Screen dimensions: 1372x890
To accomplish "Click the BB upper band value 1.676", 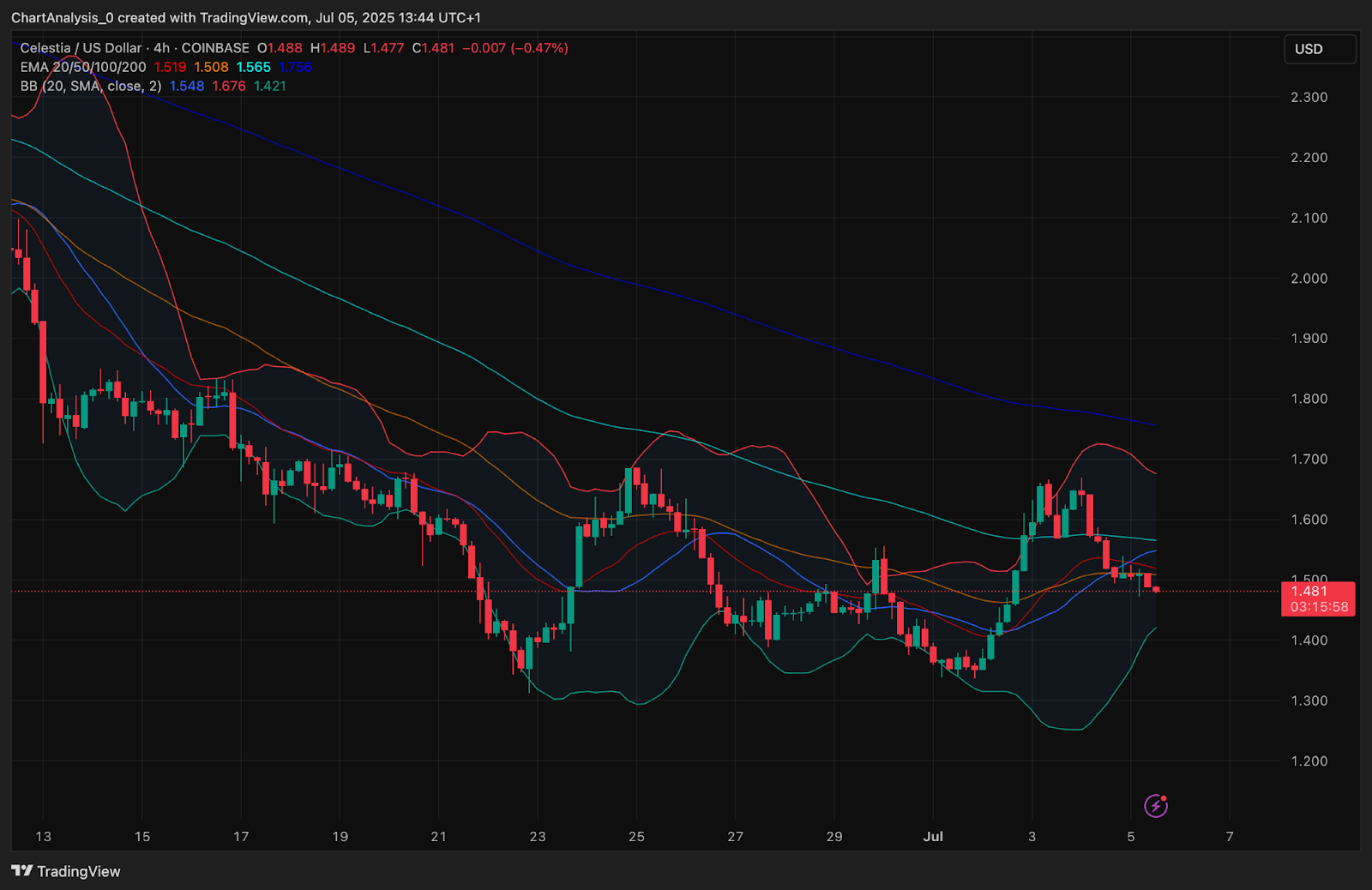I will pyautogui.click(x=229, y=86).
